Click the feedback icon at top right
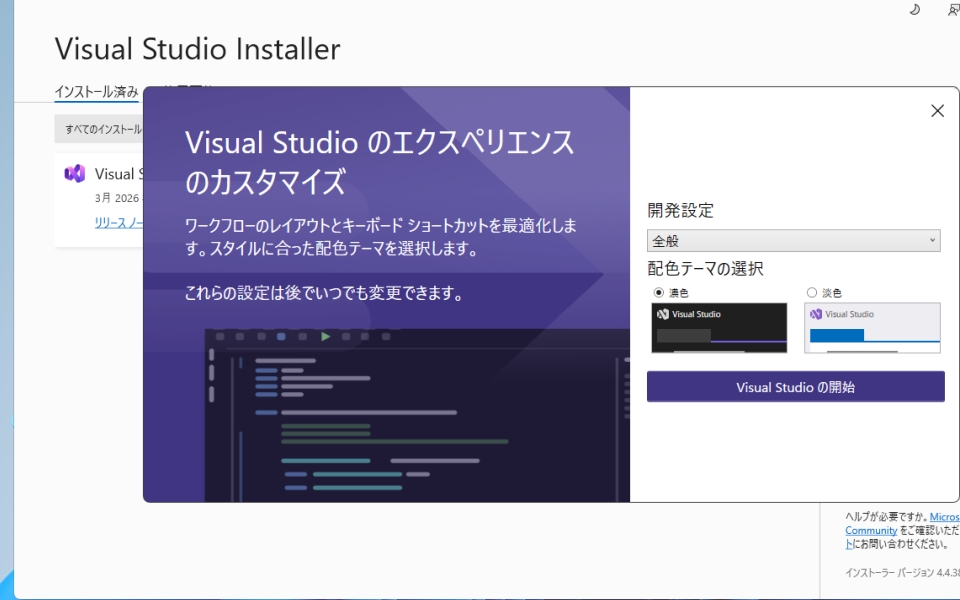This screenshot has width=960, height=600. click(x=952, y=10)
